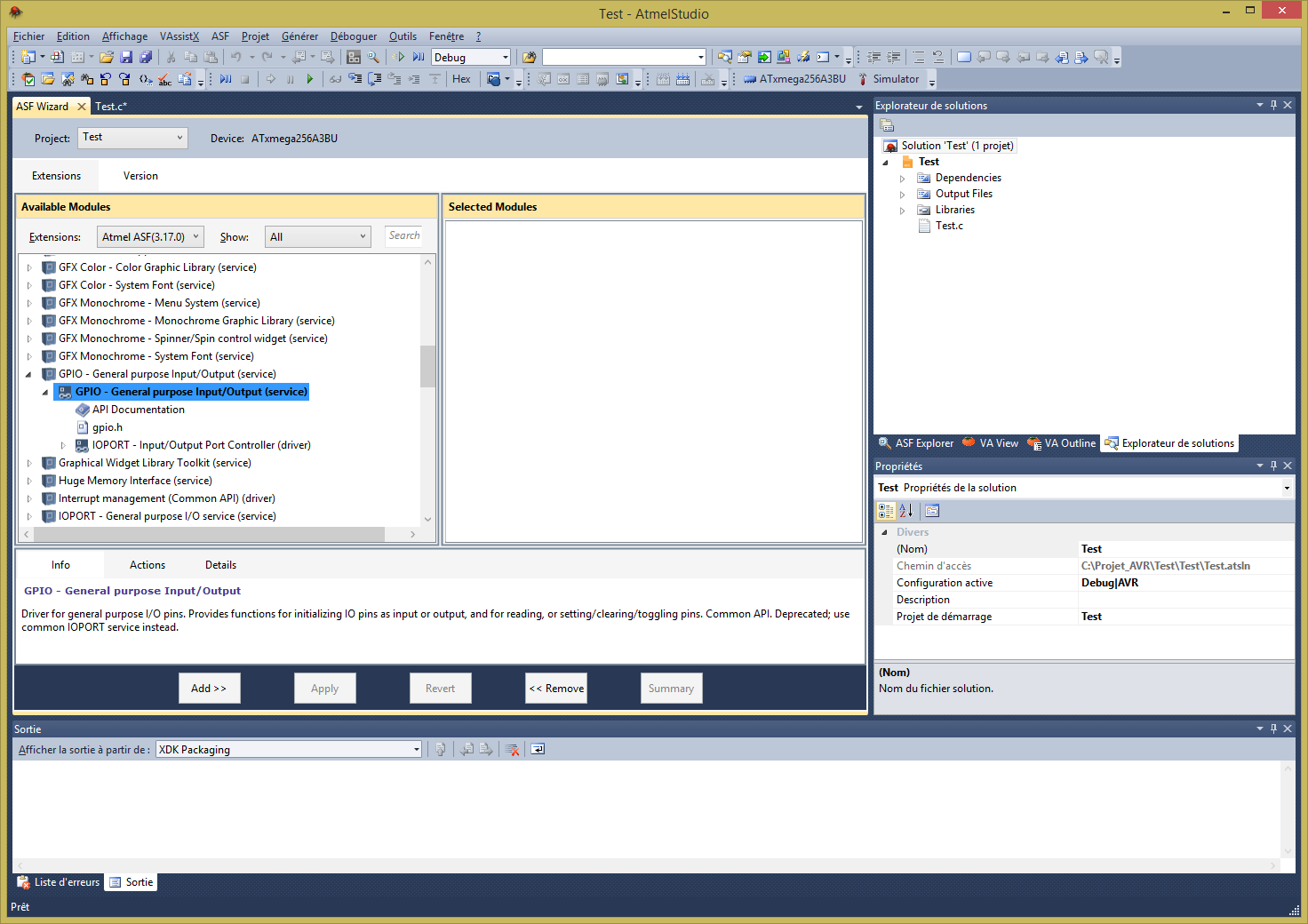Image resolution: width=1308 pixels, height=924 pixels.
Task: Expand the IOPORT Input/Output Port Controller driver
Action: [x=63, y=445]
